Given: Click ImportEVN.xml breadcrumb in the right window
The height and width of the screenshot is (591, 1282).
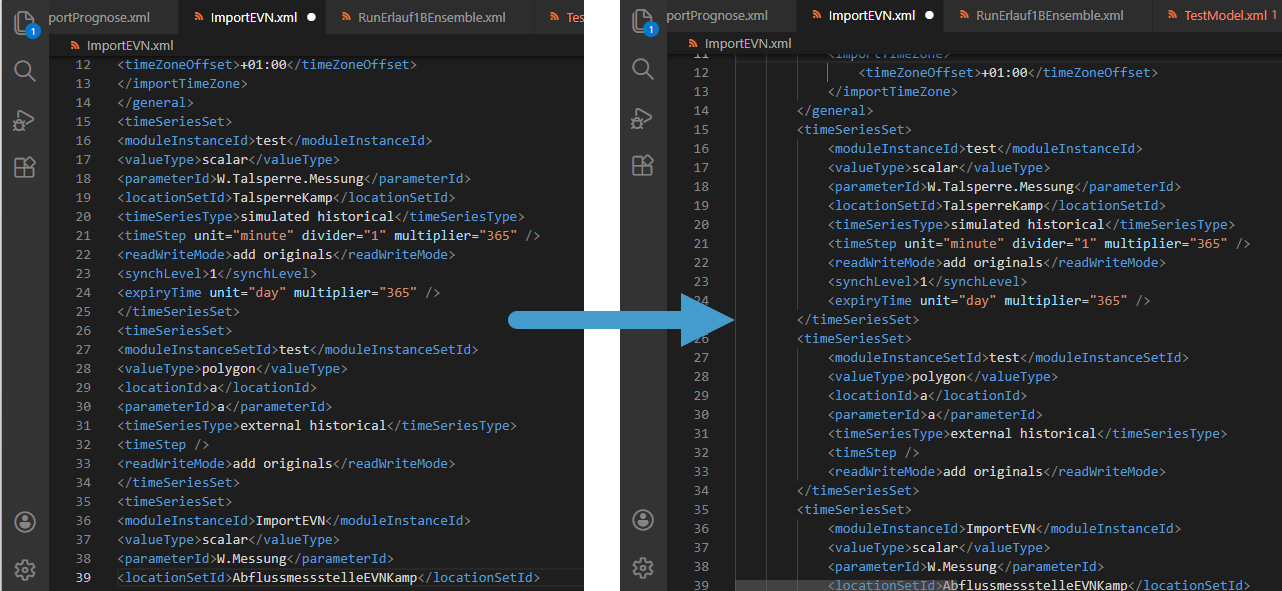Looking at the screenshot, I should [x=747, y=43].
